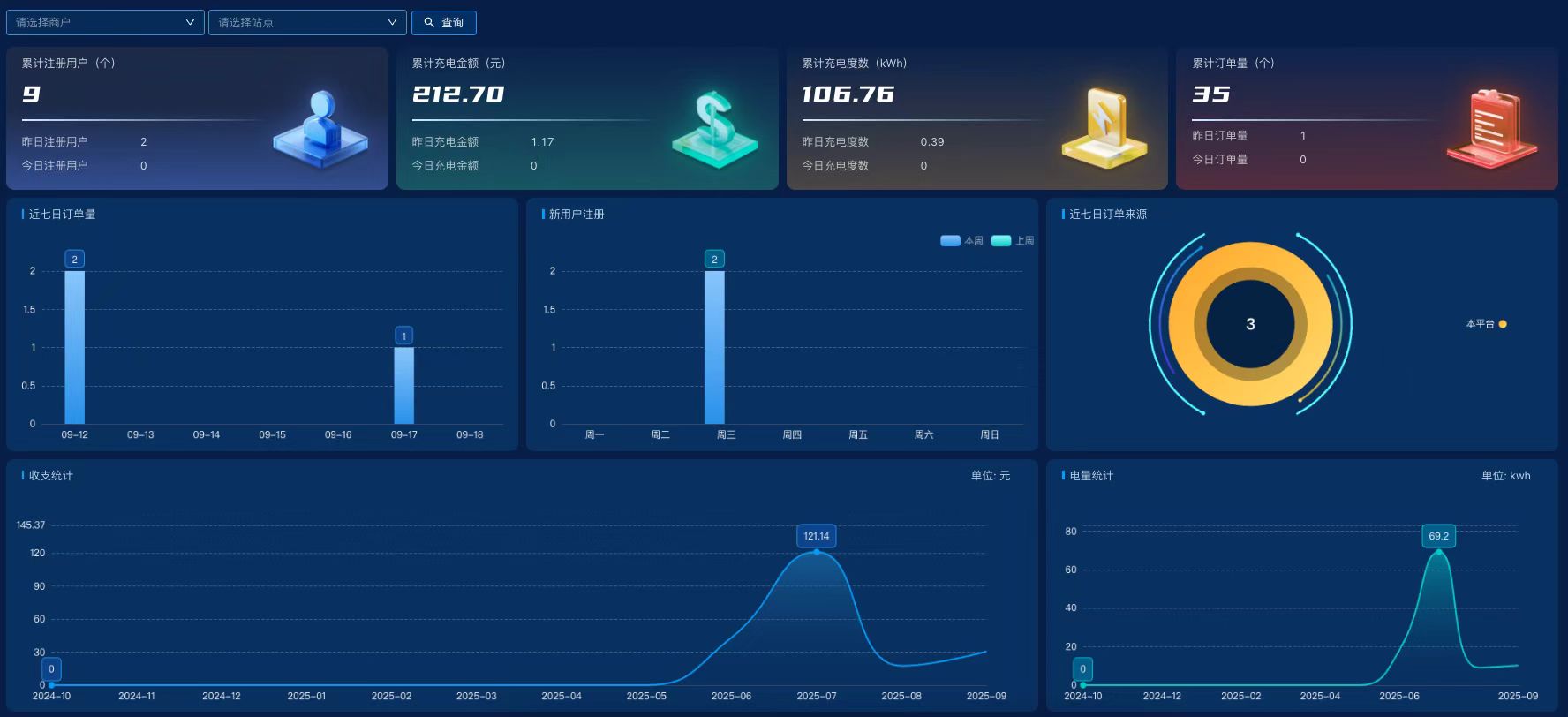Open the 请选择站点 station dropdown
This screenshot has height=717, width=1568.
pyautogui.click(x=307, y=23)
